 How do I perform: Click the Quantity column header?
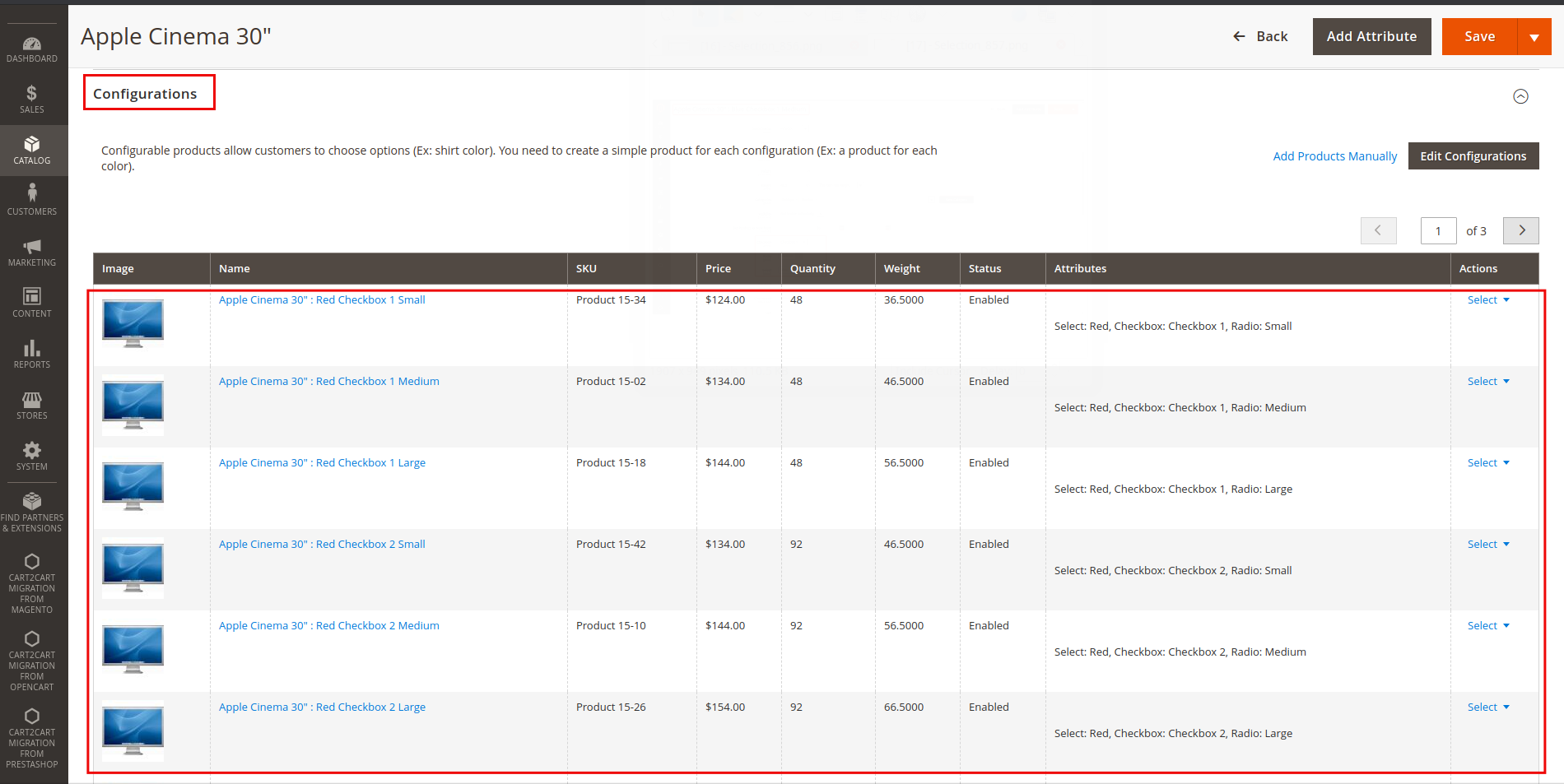pyautogui.click(x=828, y=269)
